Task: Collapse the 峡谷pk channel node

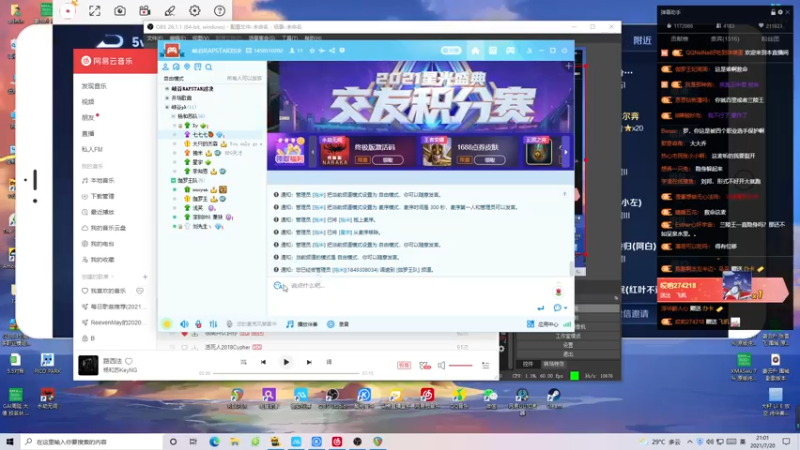Action: click(x=167, y=107)
